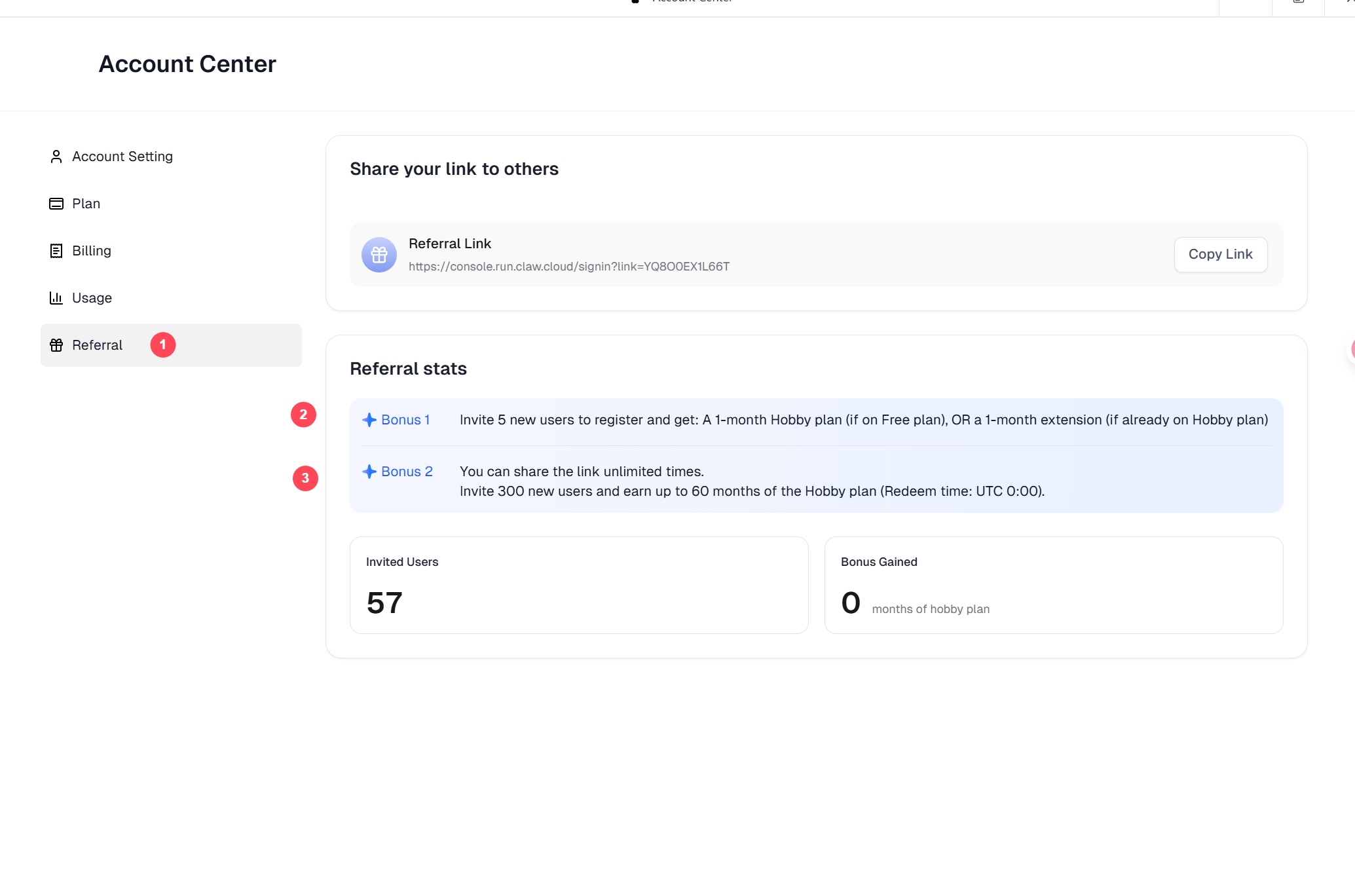Click the blue star icon next to Bonus 1
The width and height of the screenshot is (1355, 896).
(x=369, y=420)
